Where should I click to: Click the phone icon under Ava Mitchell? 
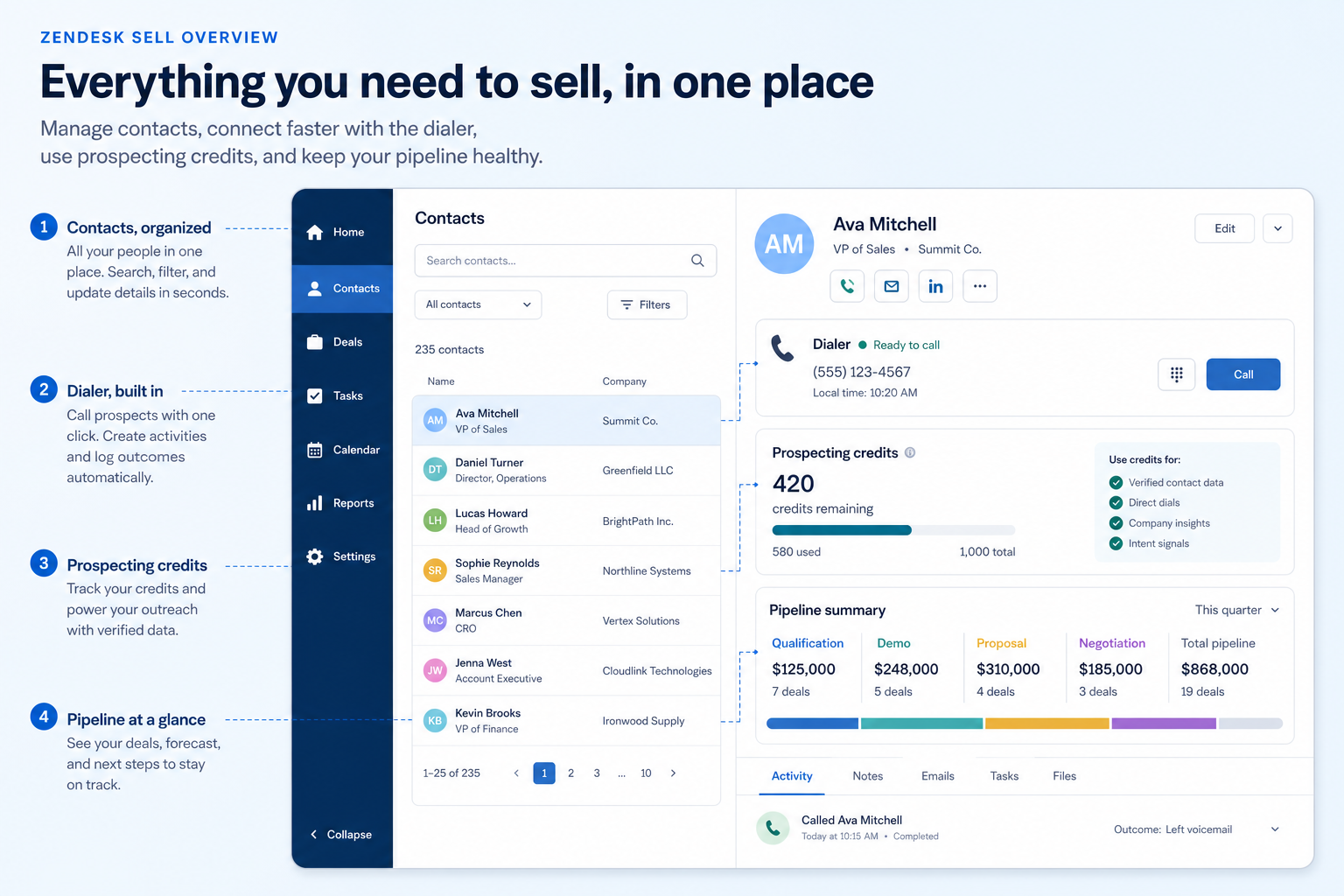[x=847, y=286]
